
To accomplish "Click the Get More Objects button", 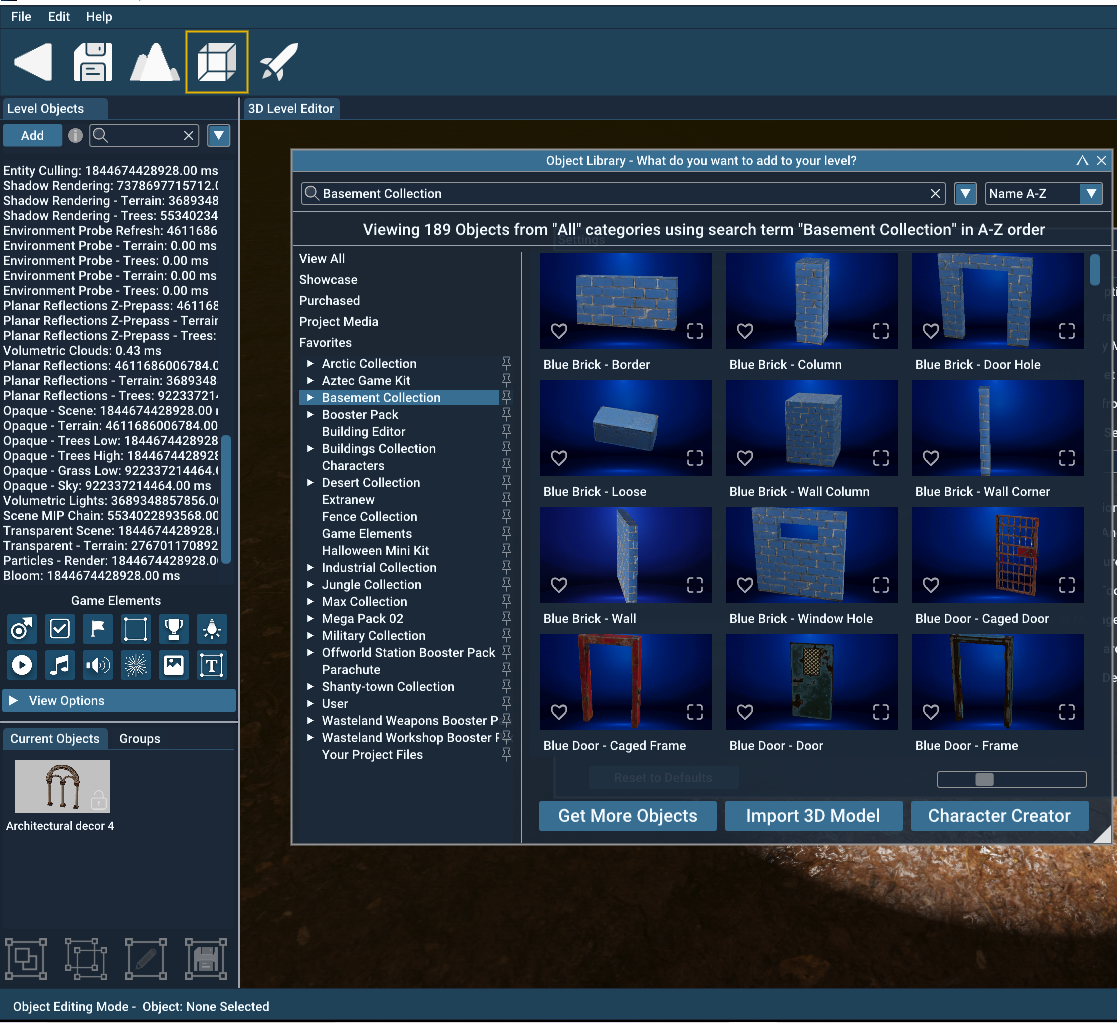I will click(x=627, y=816).
